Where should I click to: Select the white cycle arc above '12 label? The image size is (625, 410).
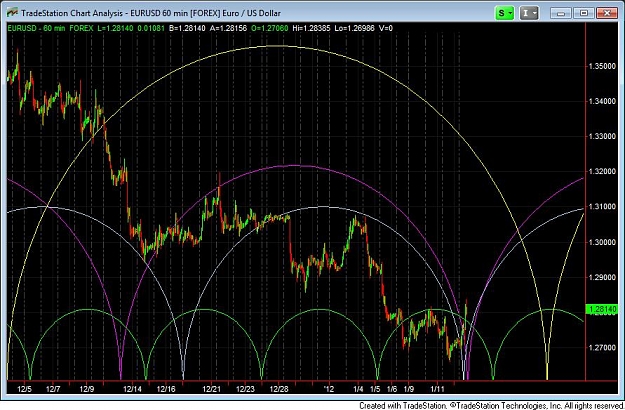tap(323, 206)
